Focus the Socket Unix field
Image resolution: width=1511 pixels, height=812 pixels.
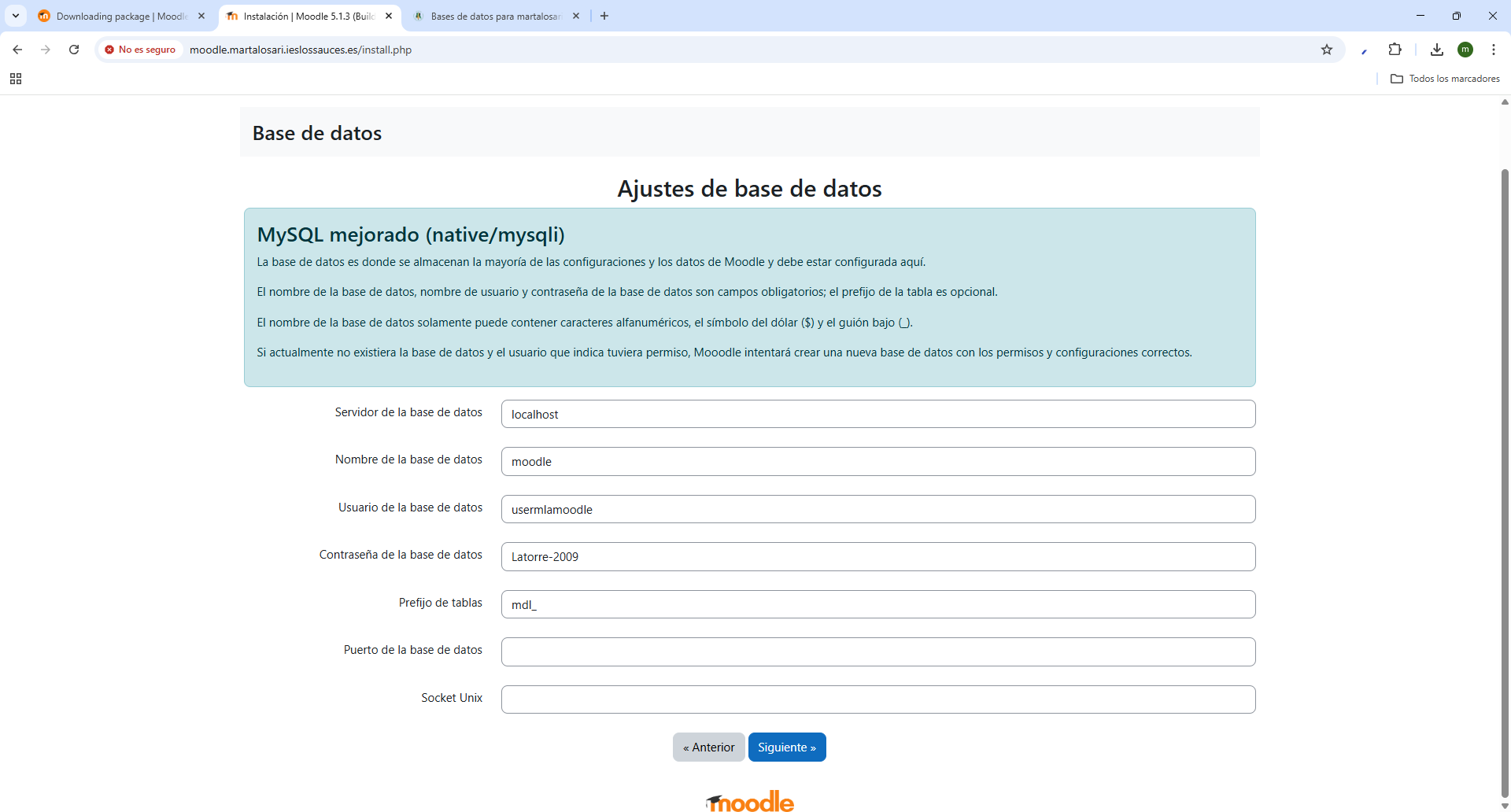pyautogui.click(x=878, y=699)
